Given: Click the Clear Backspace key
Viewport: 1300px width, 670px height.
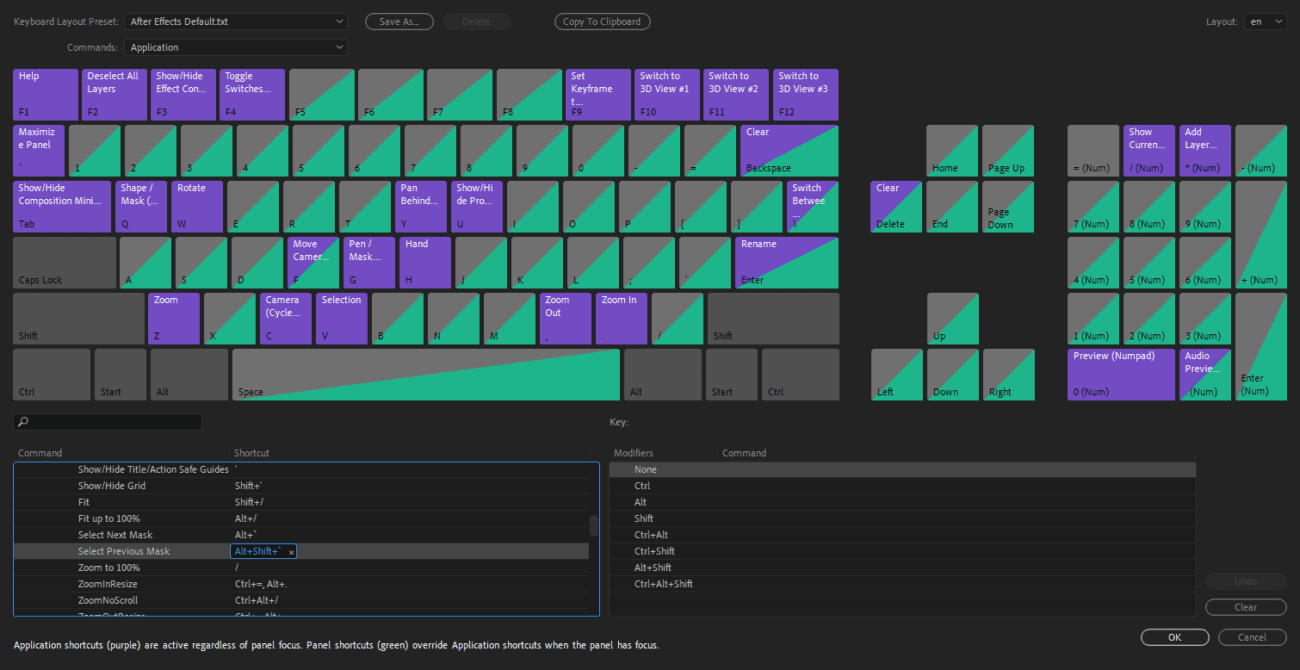Looking at the screenshot, I should click(x=790, y=150).
